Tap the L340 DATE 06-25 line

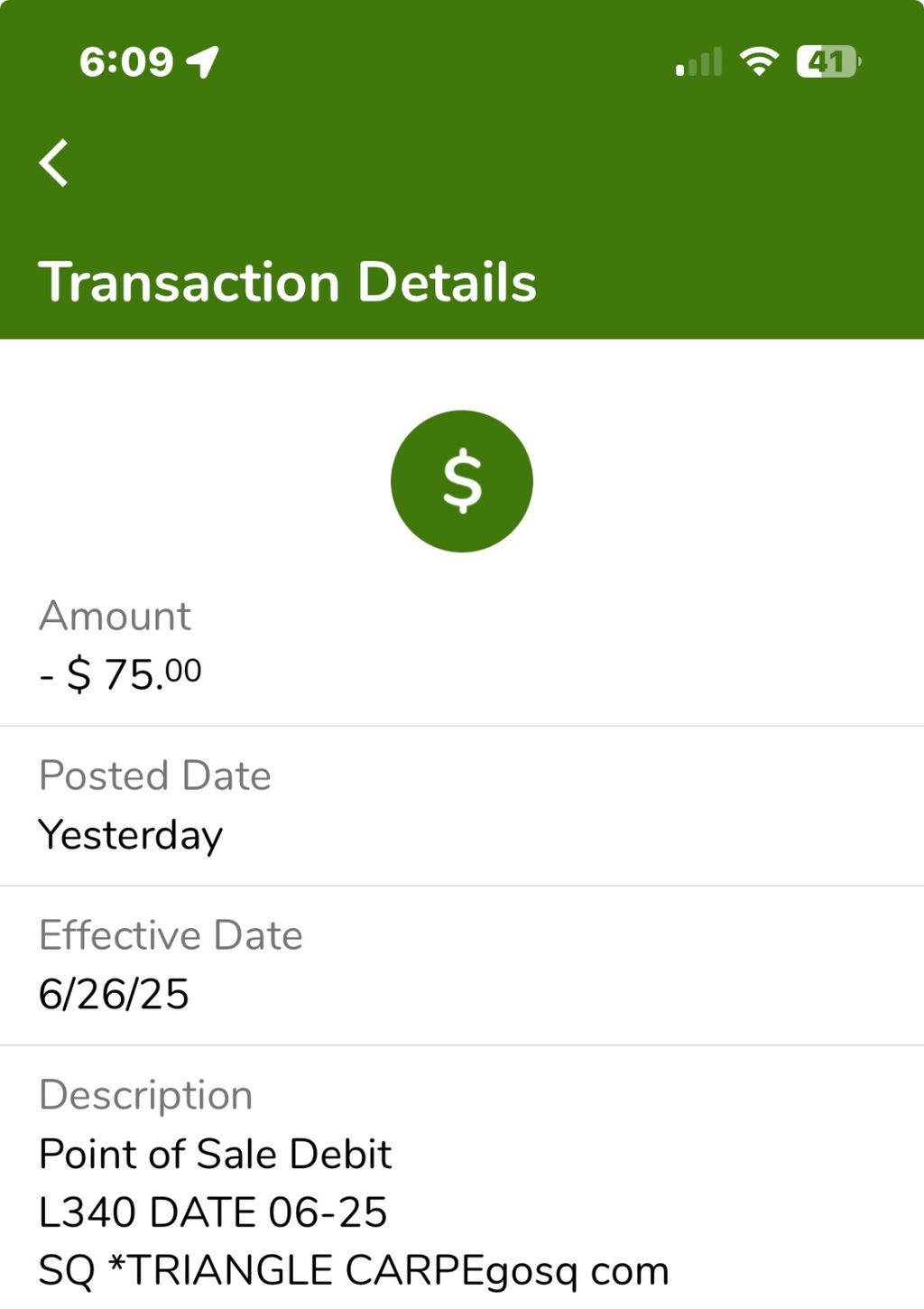point(212,1212)
